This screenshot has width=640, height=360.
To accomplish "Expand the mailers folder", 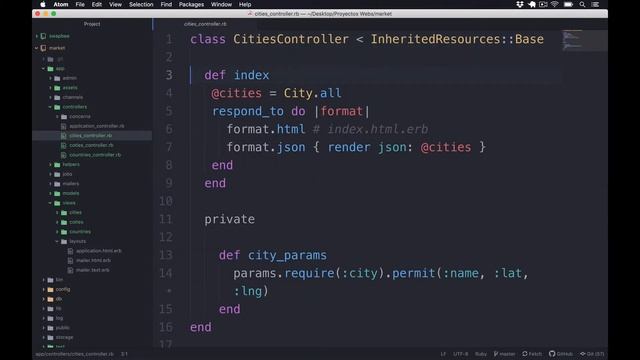I will (51, 184).
